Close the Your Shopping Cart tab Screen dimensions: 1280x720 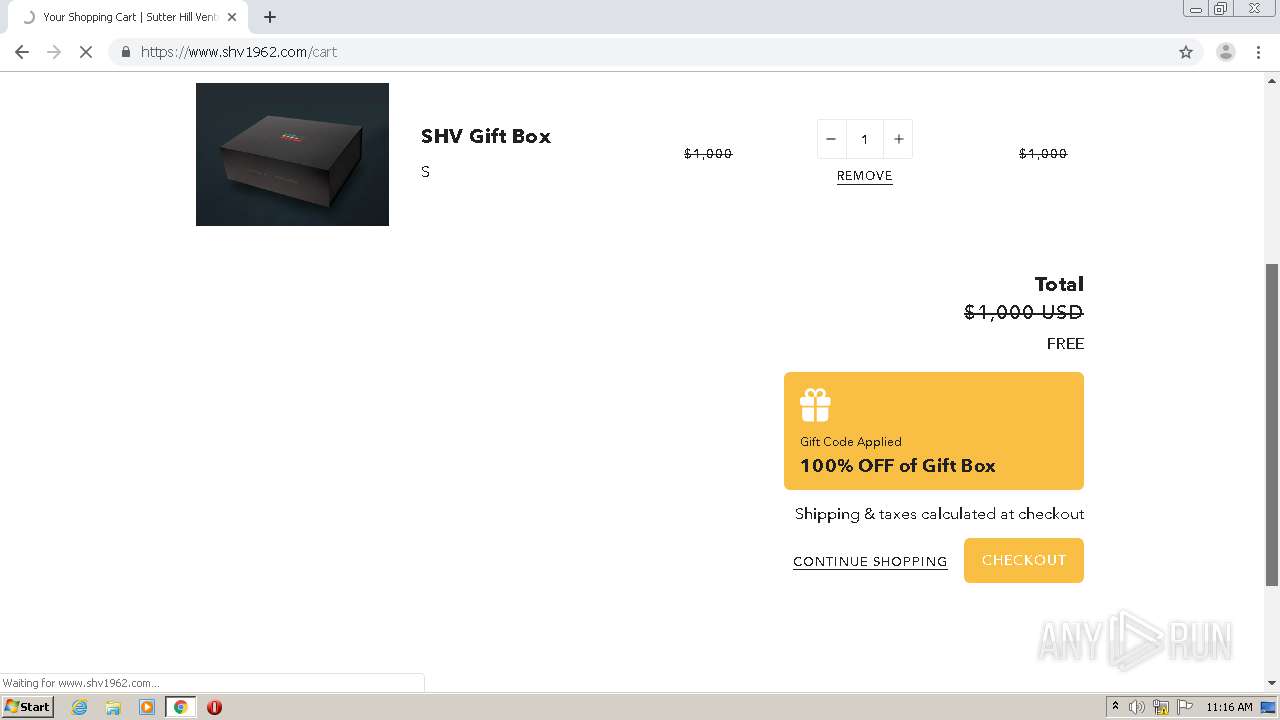coord(232,17)
